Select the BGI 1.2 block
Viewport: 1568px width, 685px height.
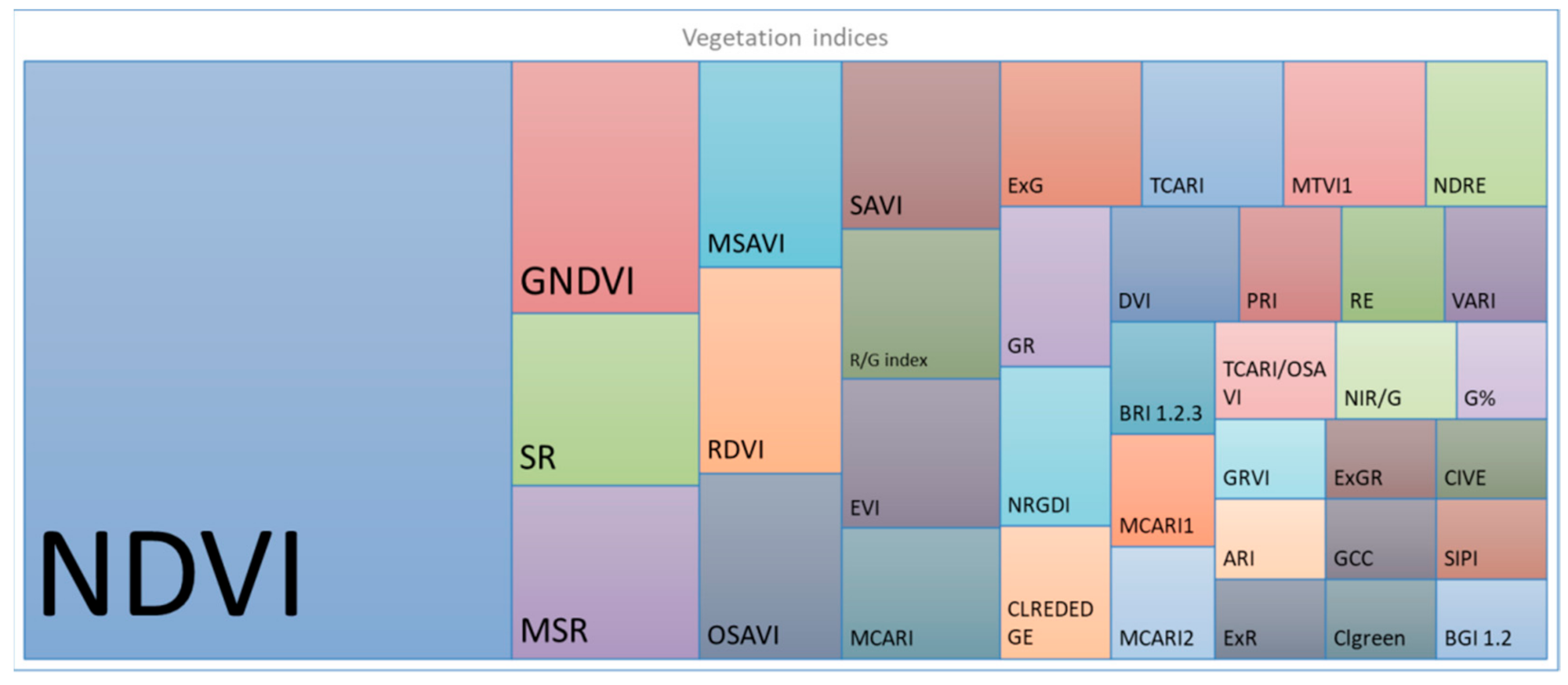point(1491,619)
